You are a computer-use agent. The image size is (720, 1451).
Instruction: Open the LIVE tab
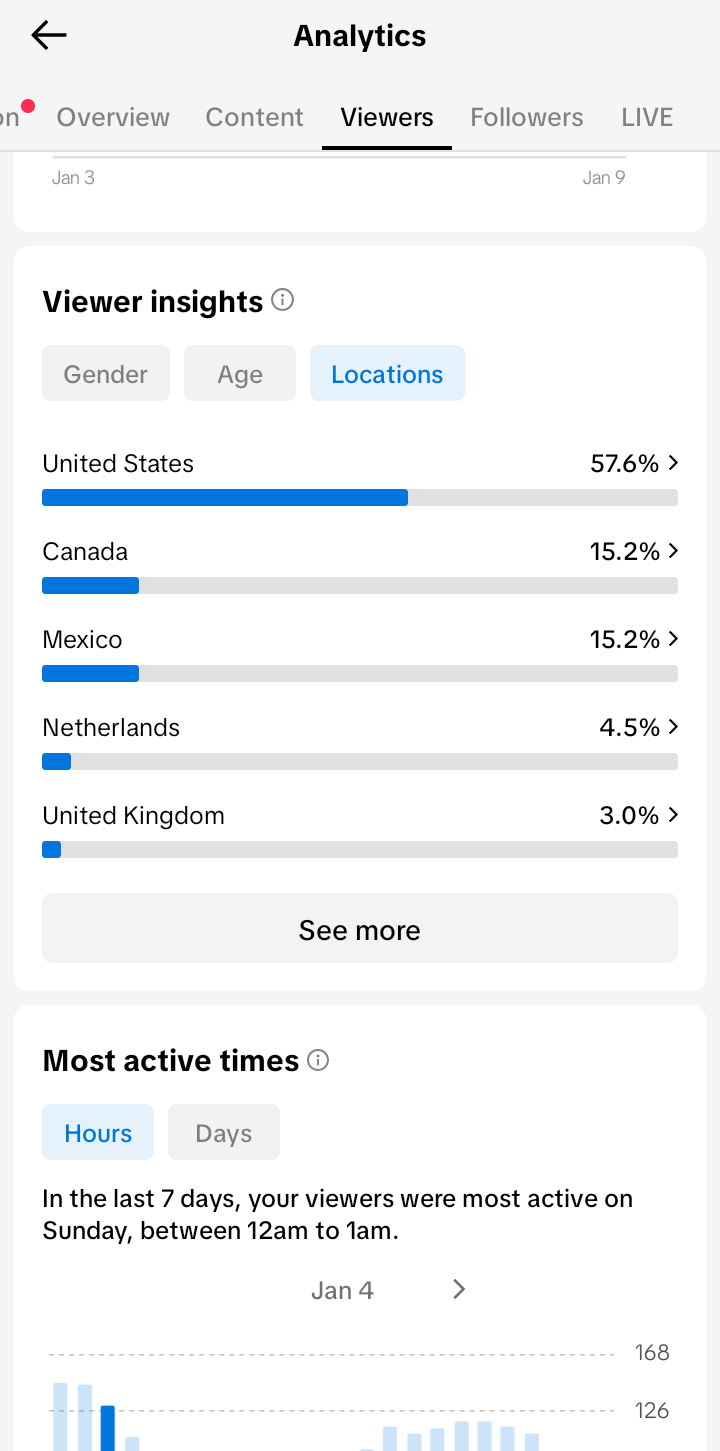647,117
